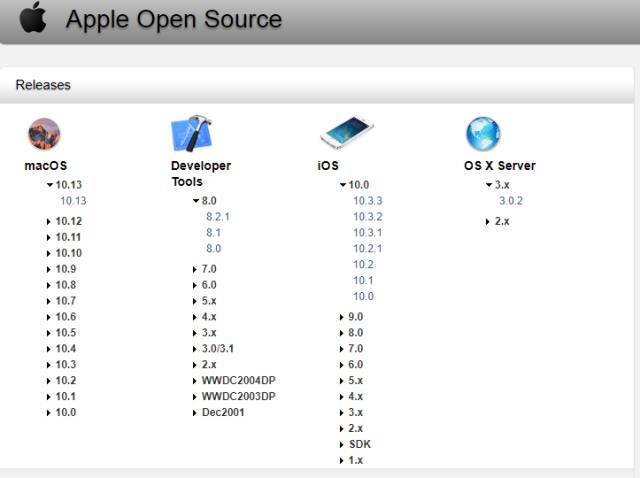Open Developer Tools 8.2.1 release link

[x=218, y=217]
